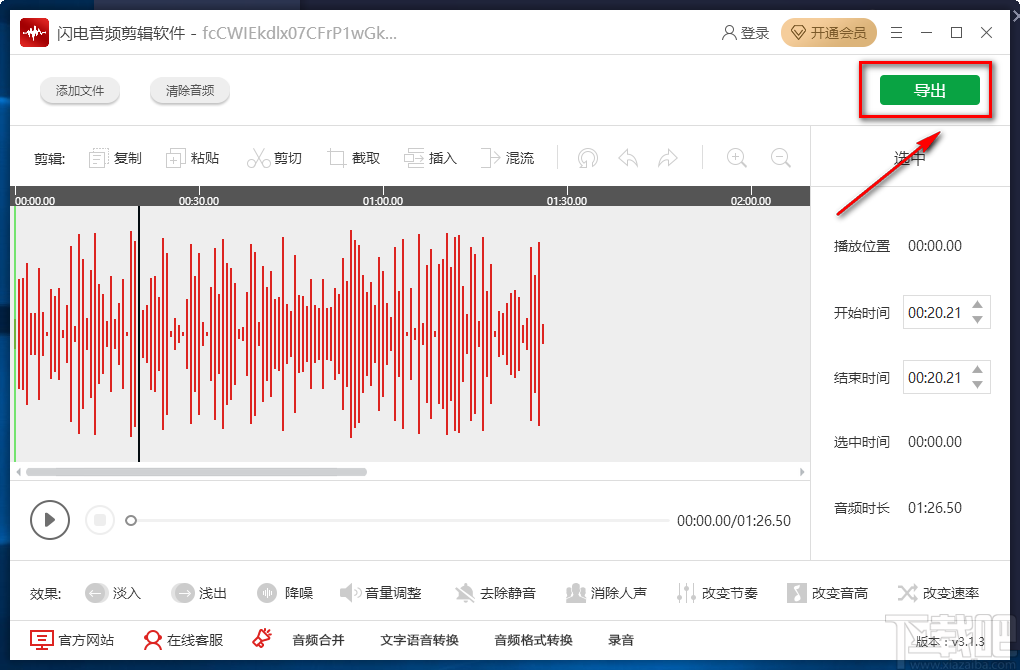
Task: Open the 降噪 noise reduction effect
Action: 285,592
